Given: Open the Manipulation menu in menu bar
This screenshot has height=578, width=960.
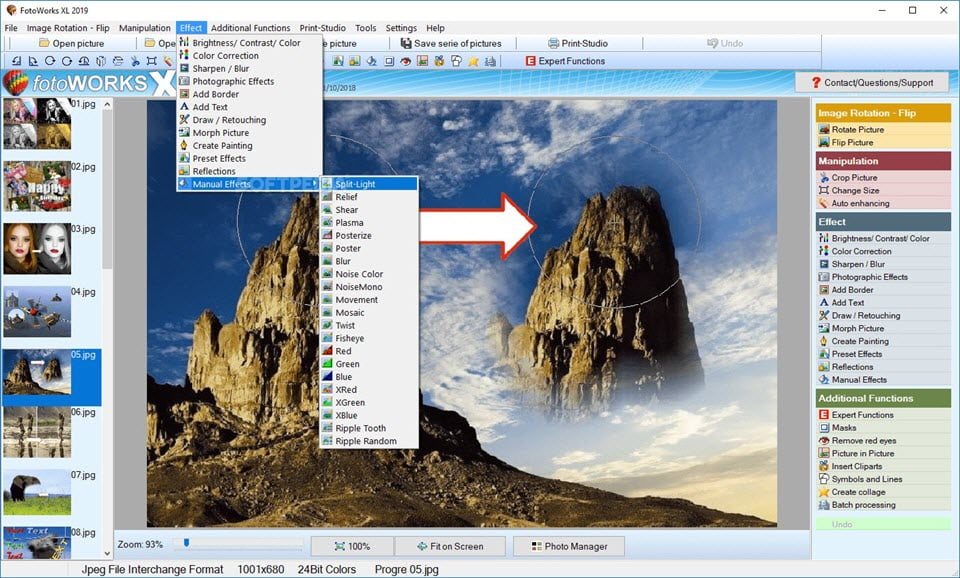Looking at the screenshot, I should tap(144, 28).
